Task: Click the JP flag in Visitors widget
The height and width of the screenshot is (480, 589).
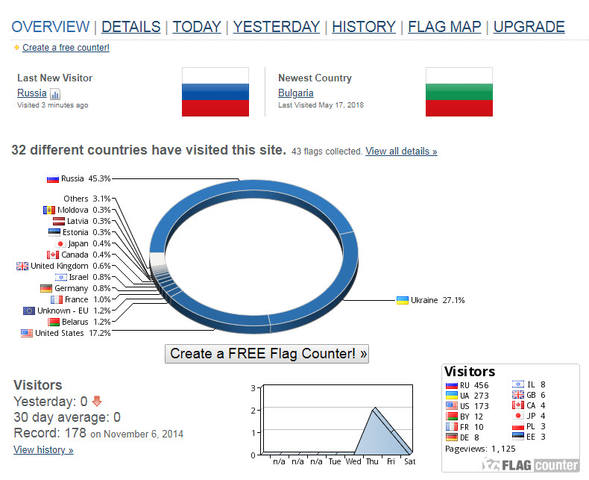Action: point(518,416)
